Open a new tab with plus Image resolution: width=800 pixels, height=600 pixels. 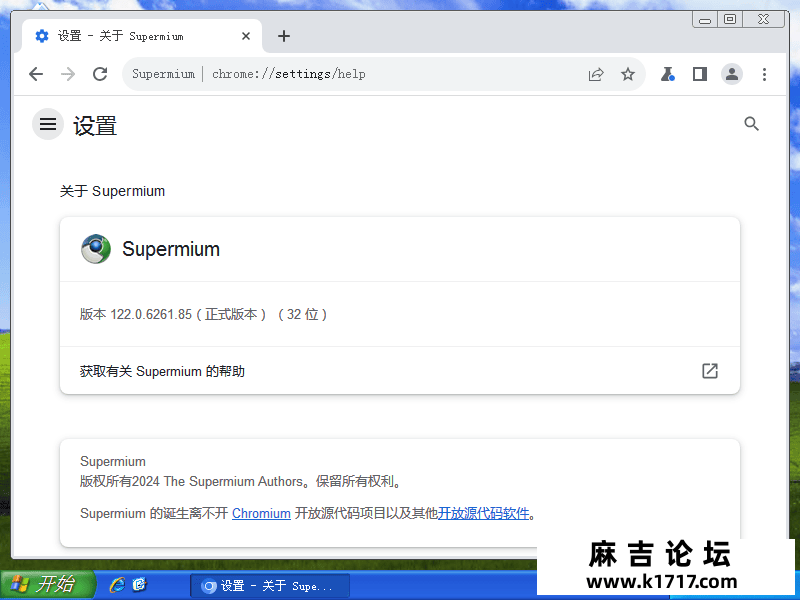pos(284,36)
